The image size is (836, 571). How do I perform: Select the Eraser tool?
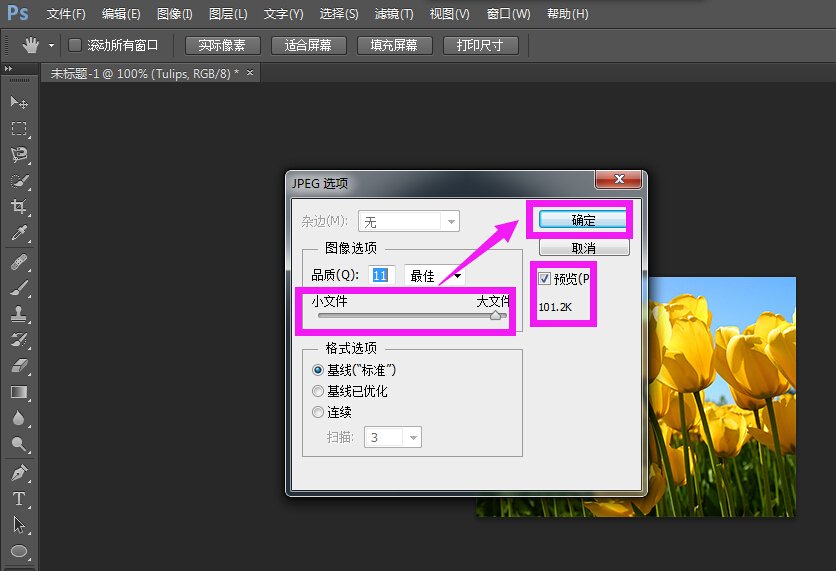point(19,366)
